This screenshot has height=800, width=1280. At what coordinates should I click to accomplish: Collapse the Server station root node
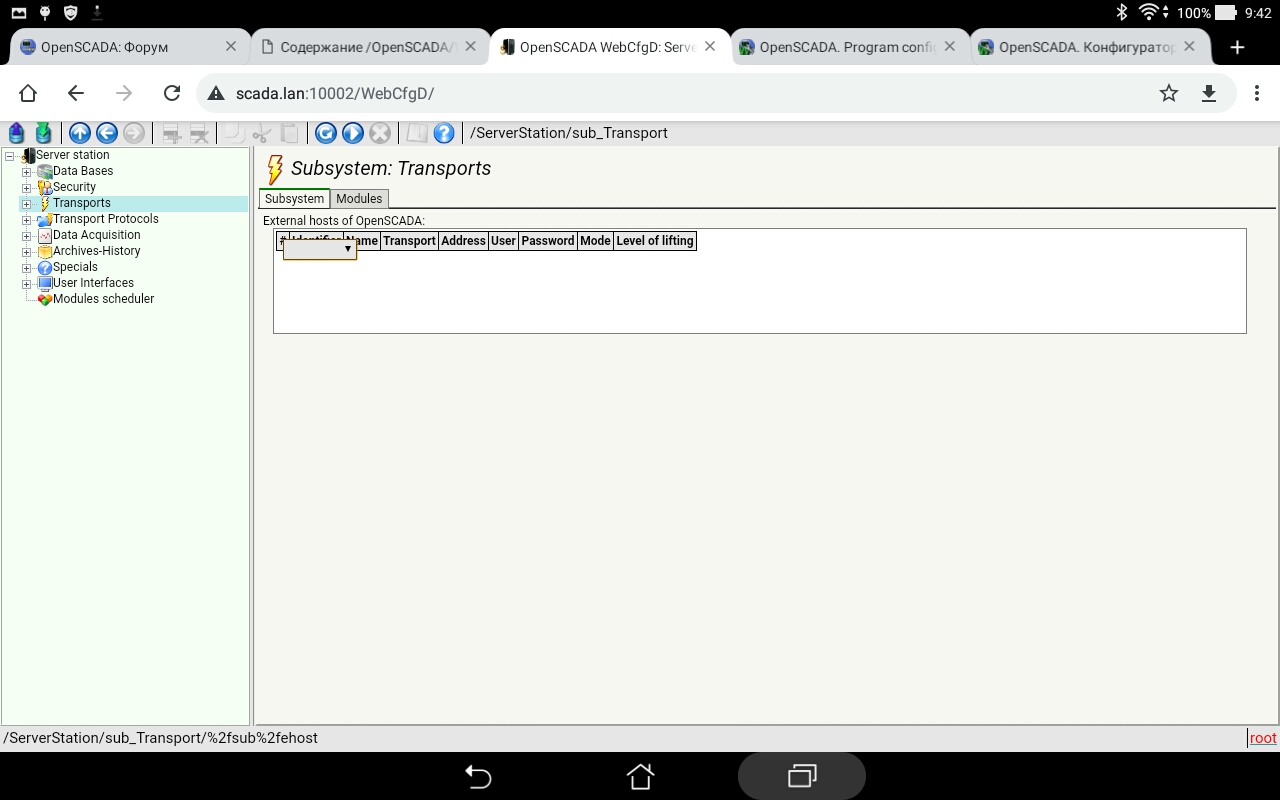pyautogui.click(x=10, y=155)
